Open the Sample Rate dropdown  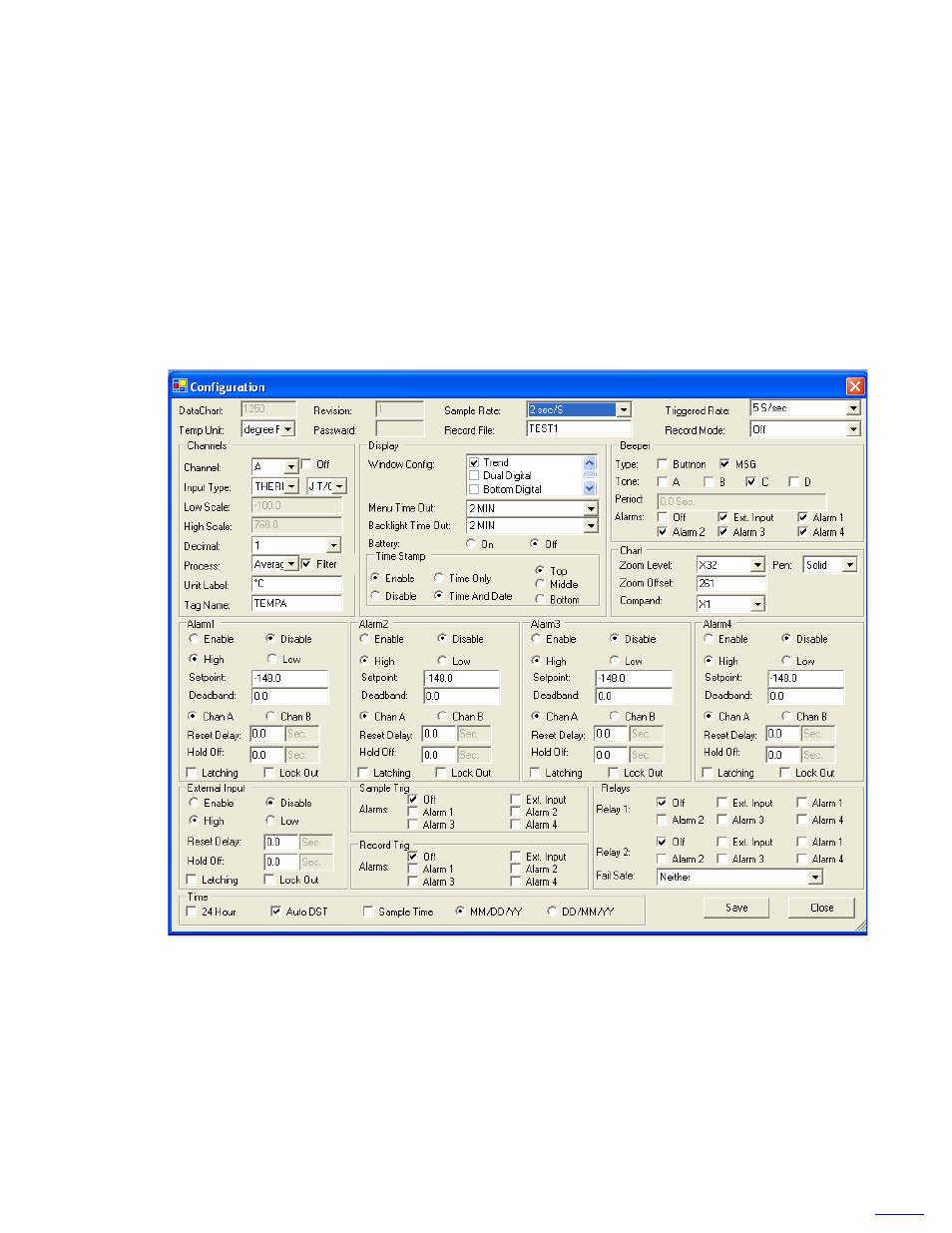pyautogui.click(x=624, y=409)
